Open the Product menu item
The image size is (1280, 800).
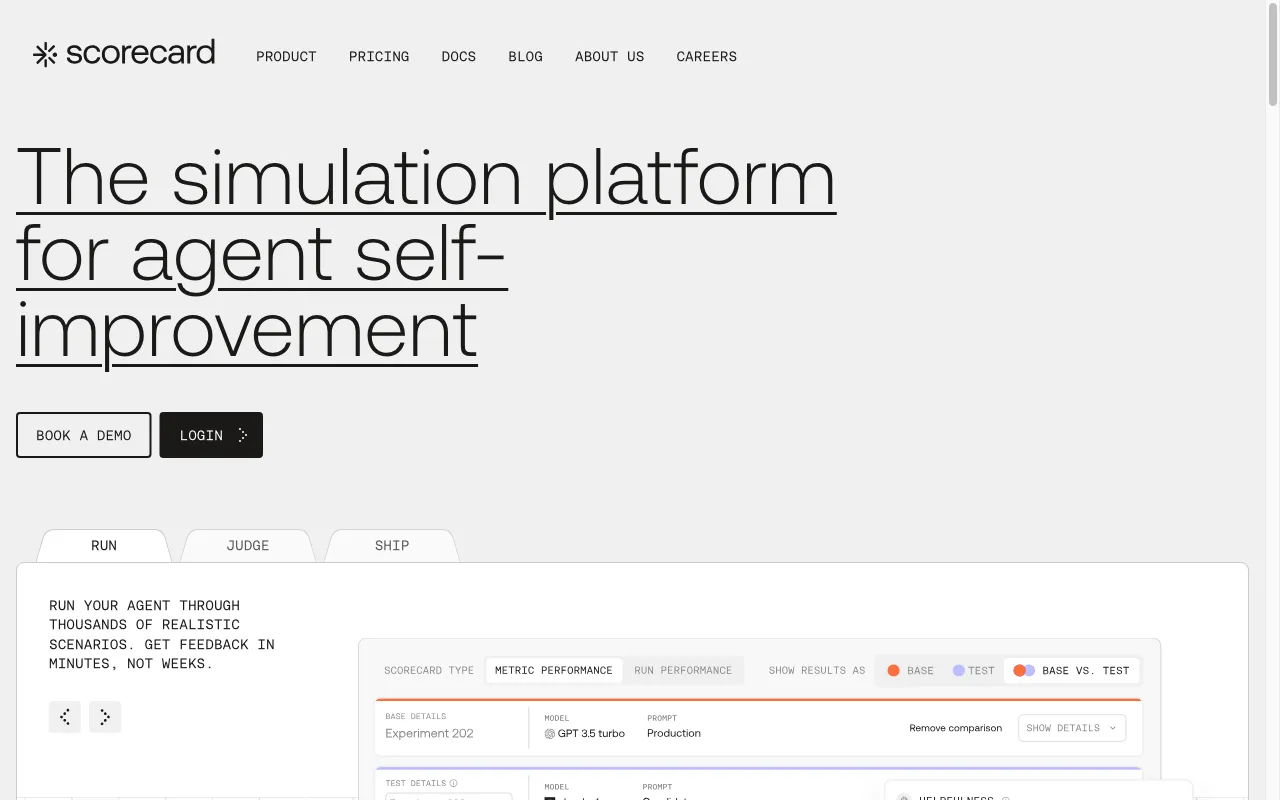(x=286, y=57)
